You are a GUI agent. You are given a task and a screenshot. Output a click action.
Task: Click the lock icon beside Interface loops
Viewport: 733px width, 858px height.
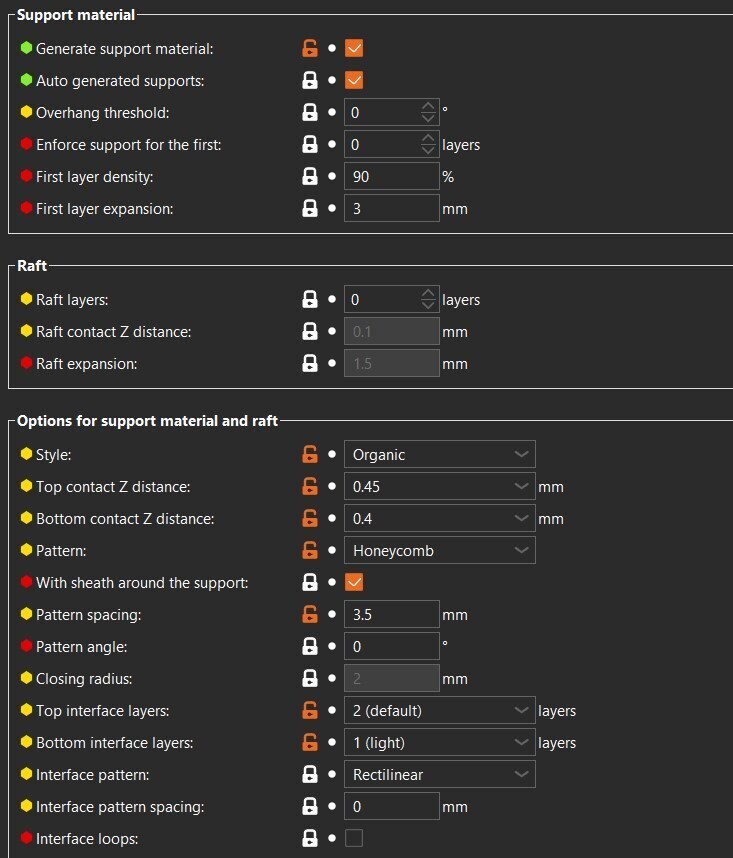310,838
